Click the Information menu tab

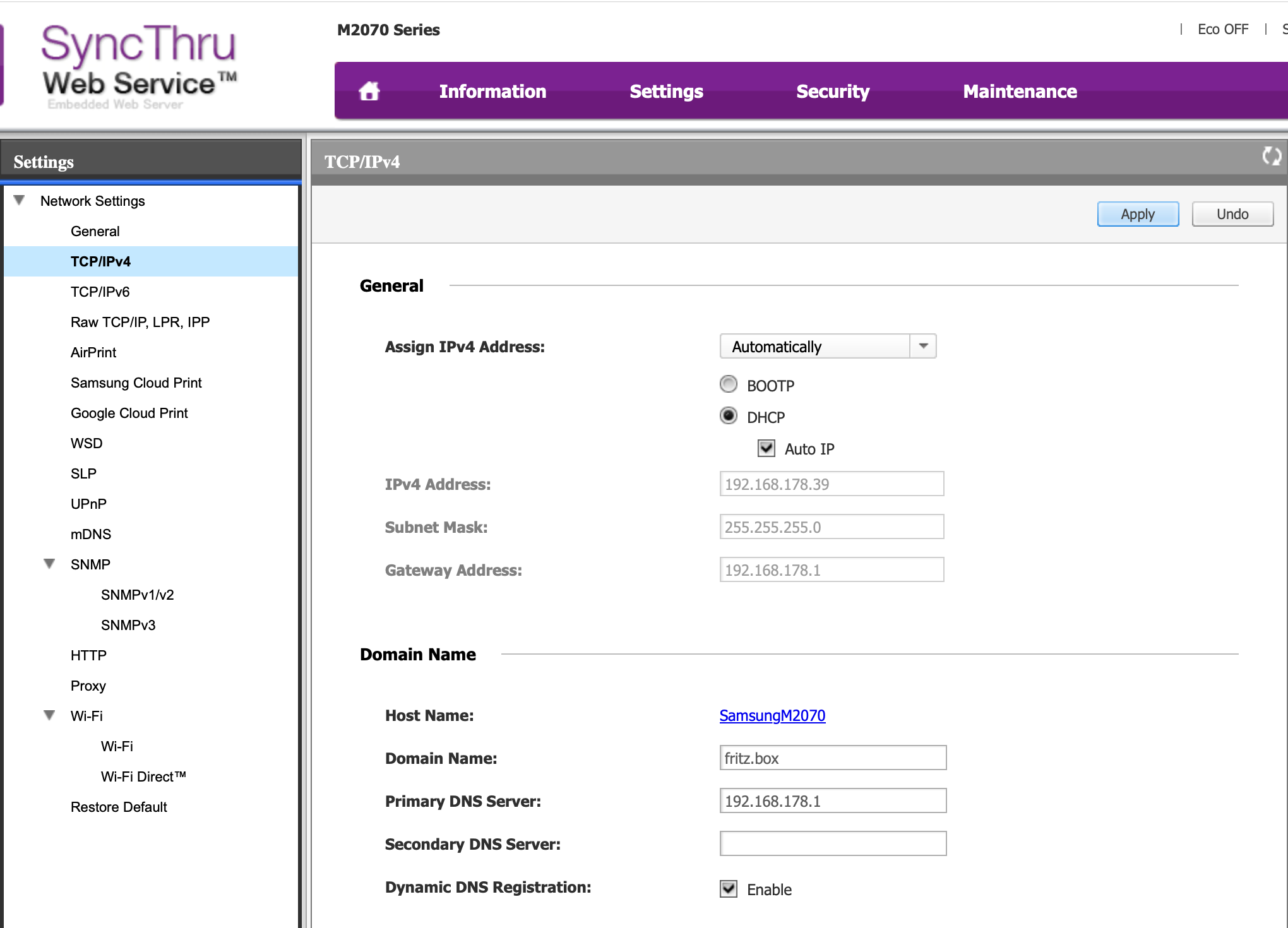point(494,91)
